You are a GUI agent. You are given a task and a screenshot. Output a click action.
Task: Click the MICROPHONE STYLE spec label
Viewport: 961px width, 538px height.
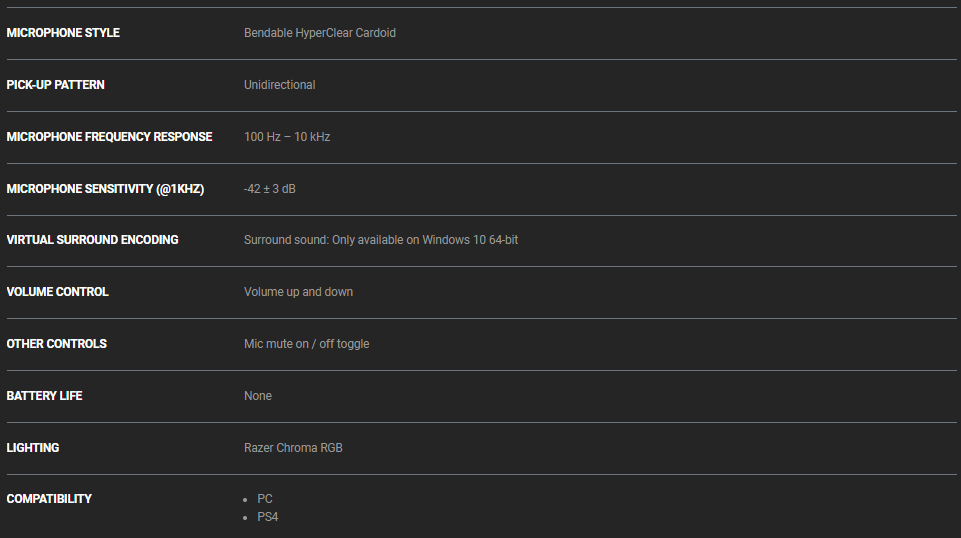[63, 33]
